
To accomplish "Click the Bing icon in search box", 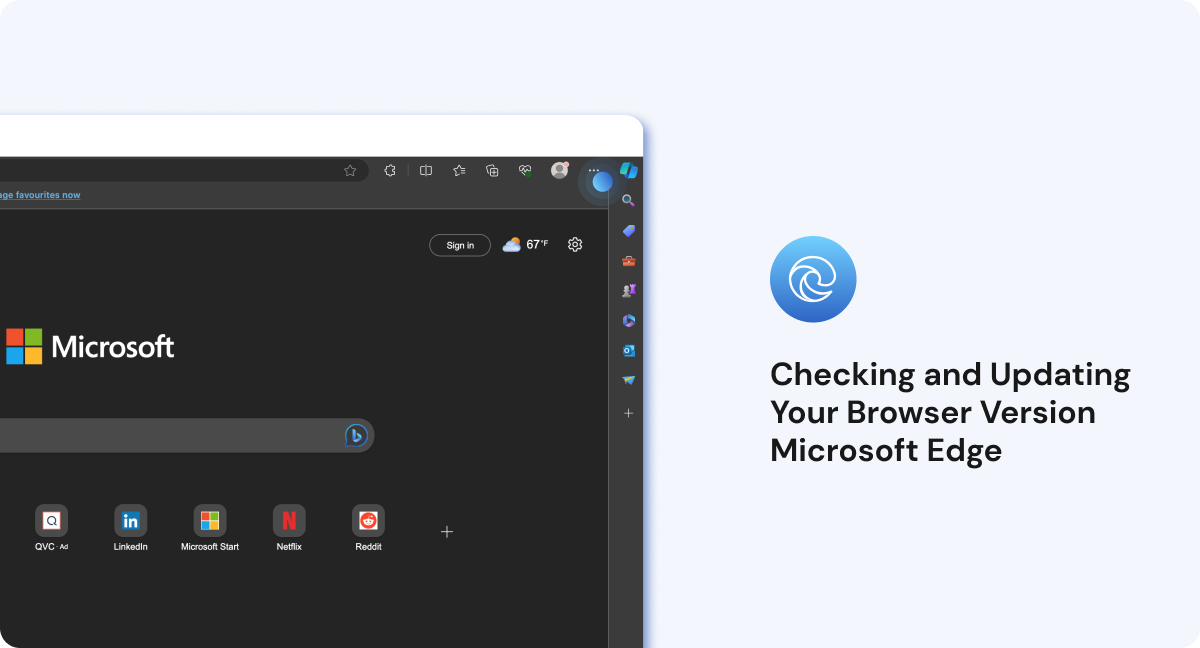I will (356, 435).
